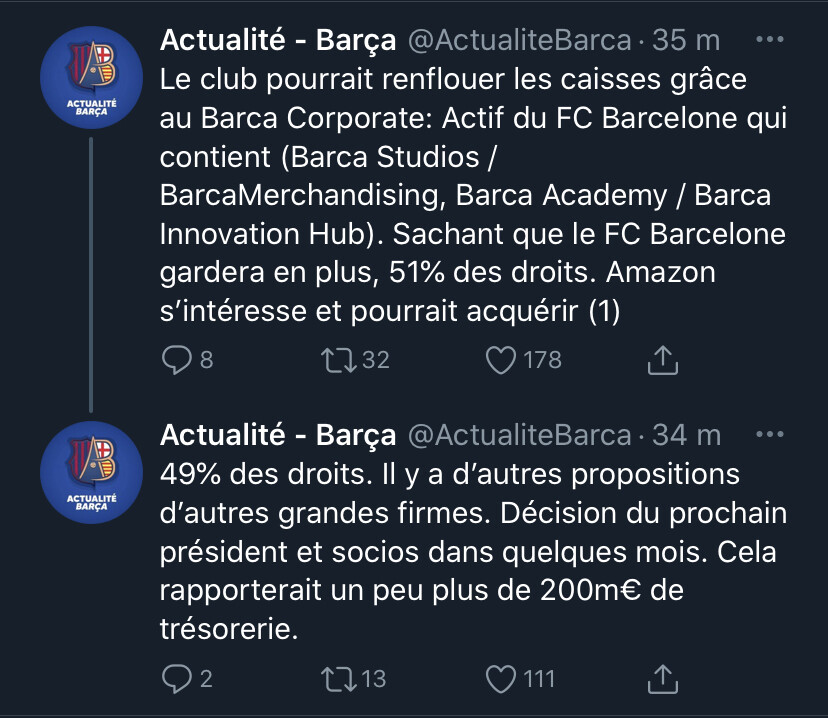Open the tweet text mentioning Amazon
Viewport: 828px width, 718px height.
click(x=470, y=196)
